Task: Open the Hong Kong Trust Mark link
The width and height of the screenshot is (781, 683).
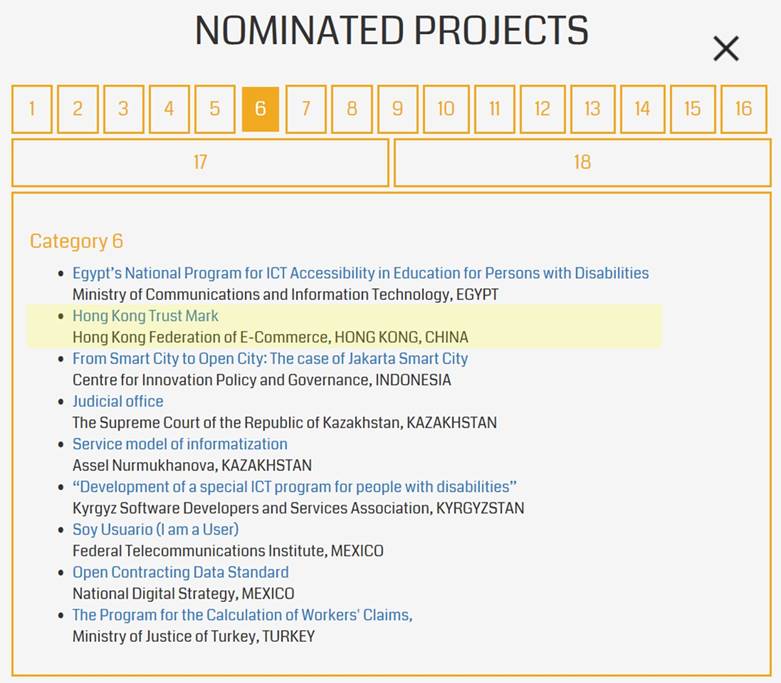Action: 145,316
